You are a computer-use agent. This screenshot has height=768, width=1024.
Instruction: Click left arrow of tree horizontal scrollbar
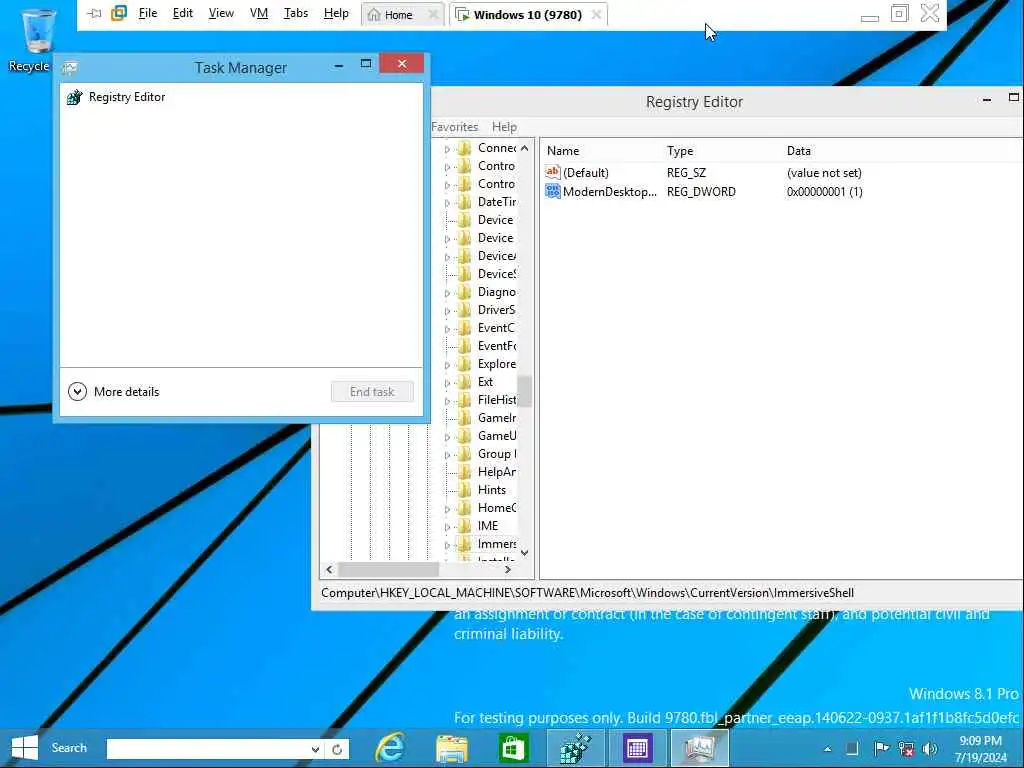329,569
